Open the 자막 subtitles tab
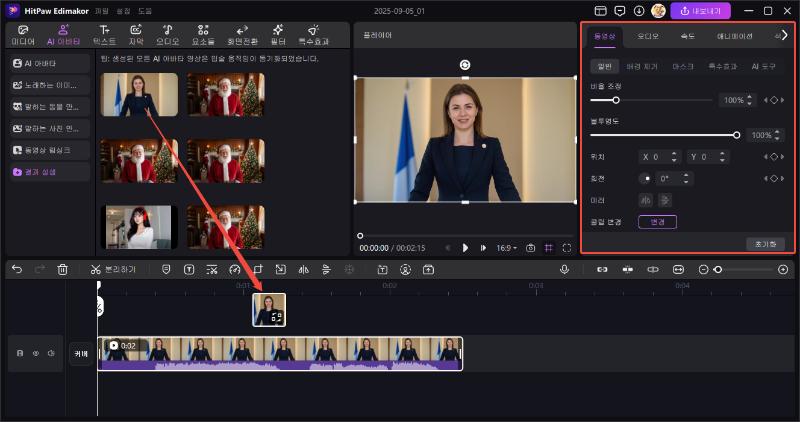800x422 pixels. pos(136,35)
